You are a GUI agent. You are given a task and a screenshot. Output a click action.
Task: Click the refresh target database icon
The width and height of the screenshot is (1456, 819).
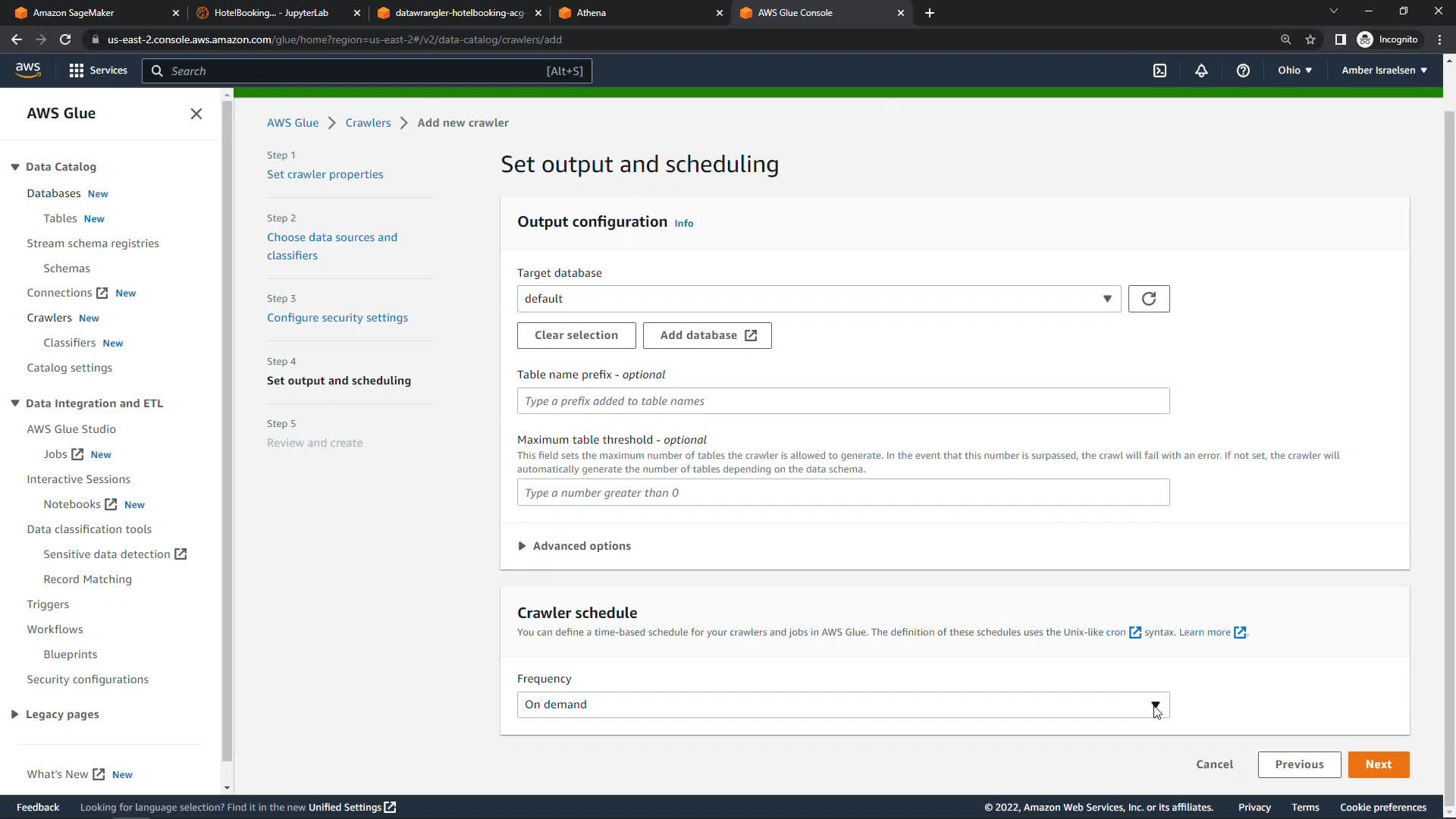1148,299
